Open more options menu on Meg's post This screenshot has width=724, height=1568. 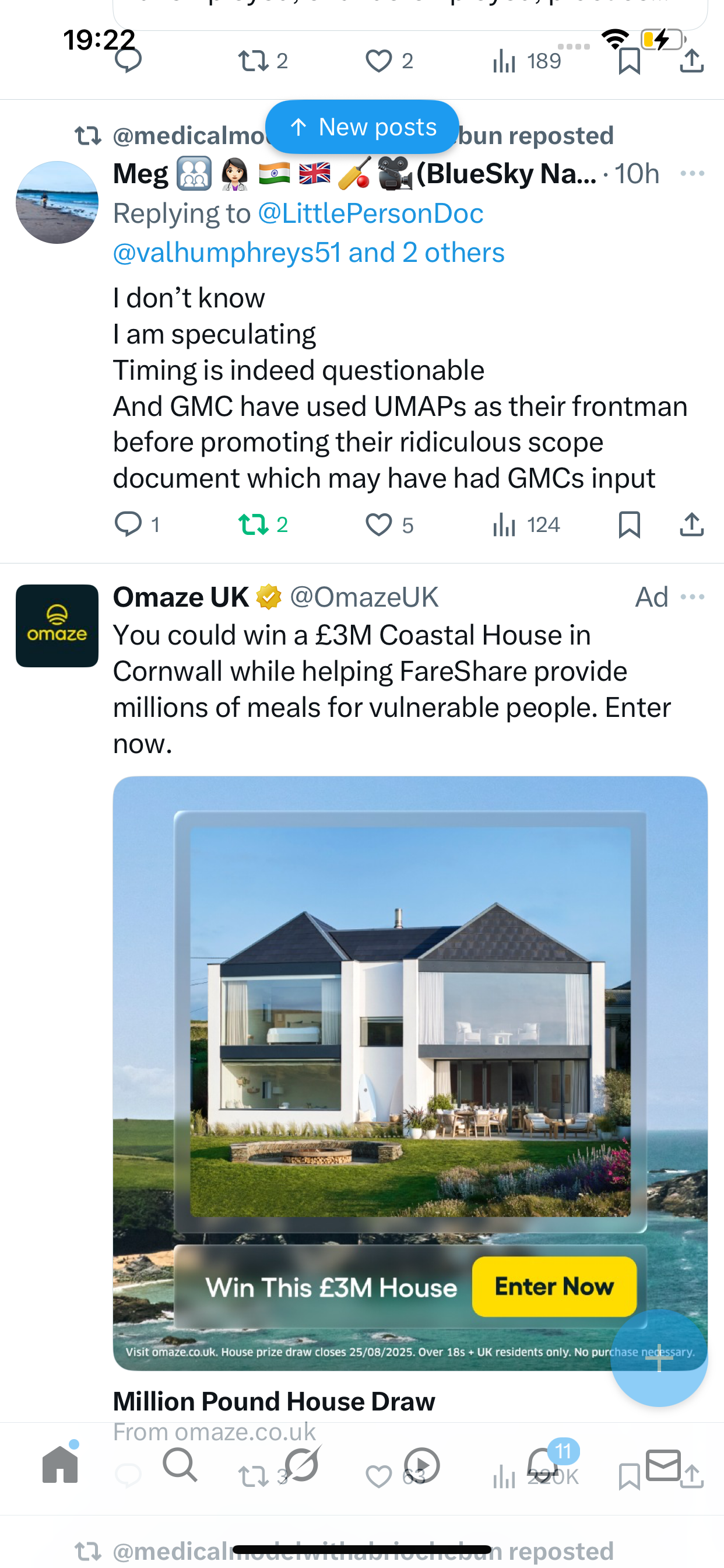tap(693, 174)
